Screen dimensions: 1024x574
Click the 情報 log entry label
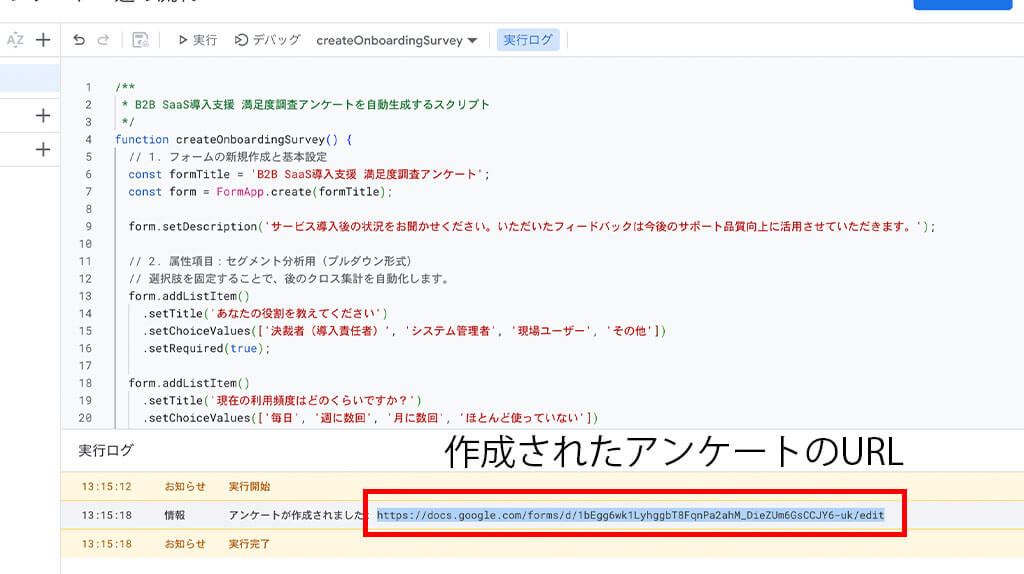click(x=174, y=515)
